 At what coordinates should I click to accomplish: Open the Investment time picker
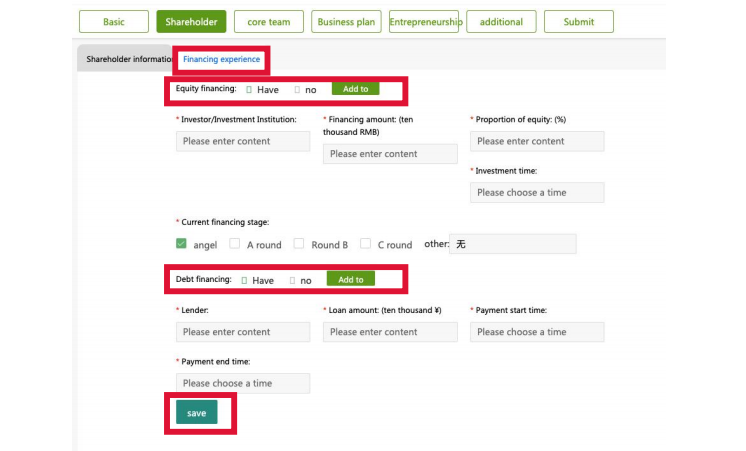tap(537, 193)
